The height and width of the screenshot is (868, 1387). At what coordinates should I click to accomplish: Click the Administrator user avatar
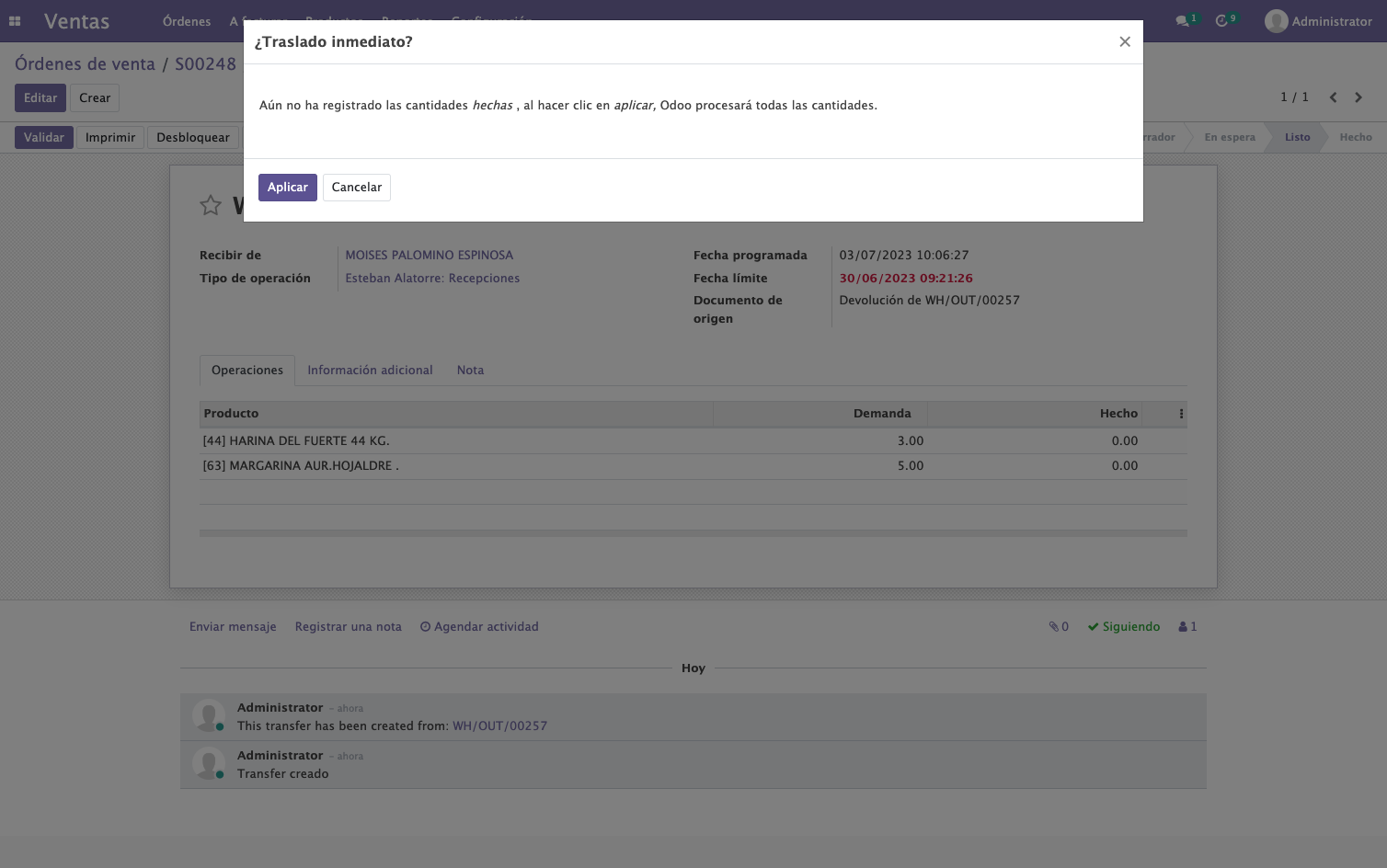(x=1276, y=21)
